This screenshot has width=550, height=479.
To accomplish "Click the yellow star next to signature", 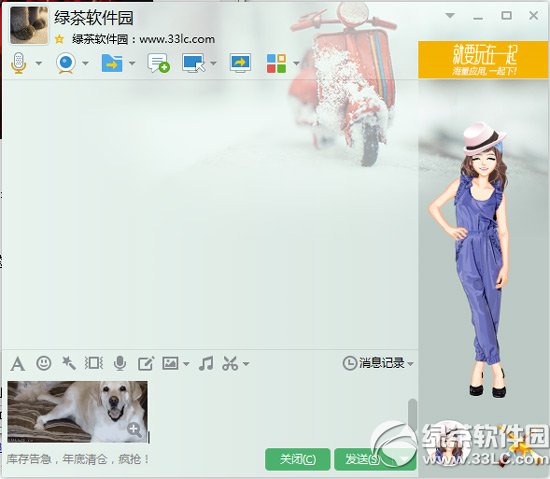I will pos(59,39).
